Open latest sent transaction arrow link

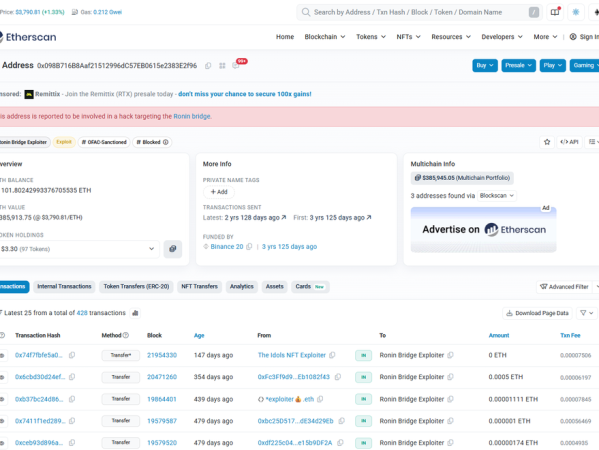283,217
